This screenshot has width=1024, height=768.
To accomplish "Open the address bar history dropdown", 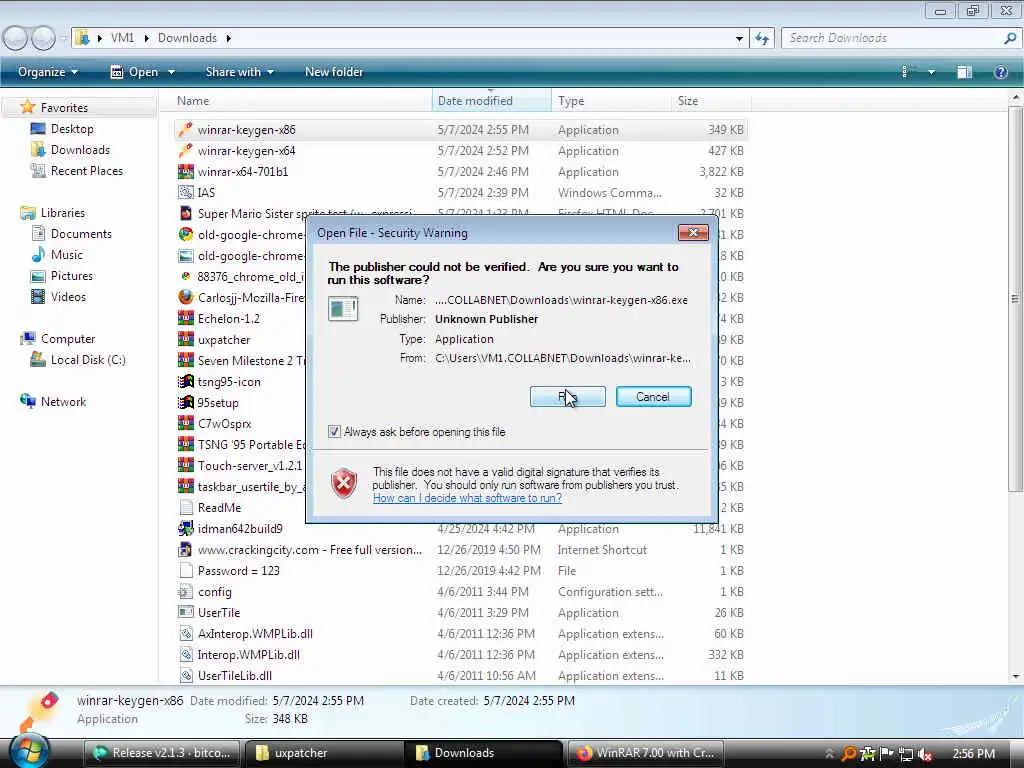I will [739, 39].
